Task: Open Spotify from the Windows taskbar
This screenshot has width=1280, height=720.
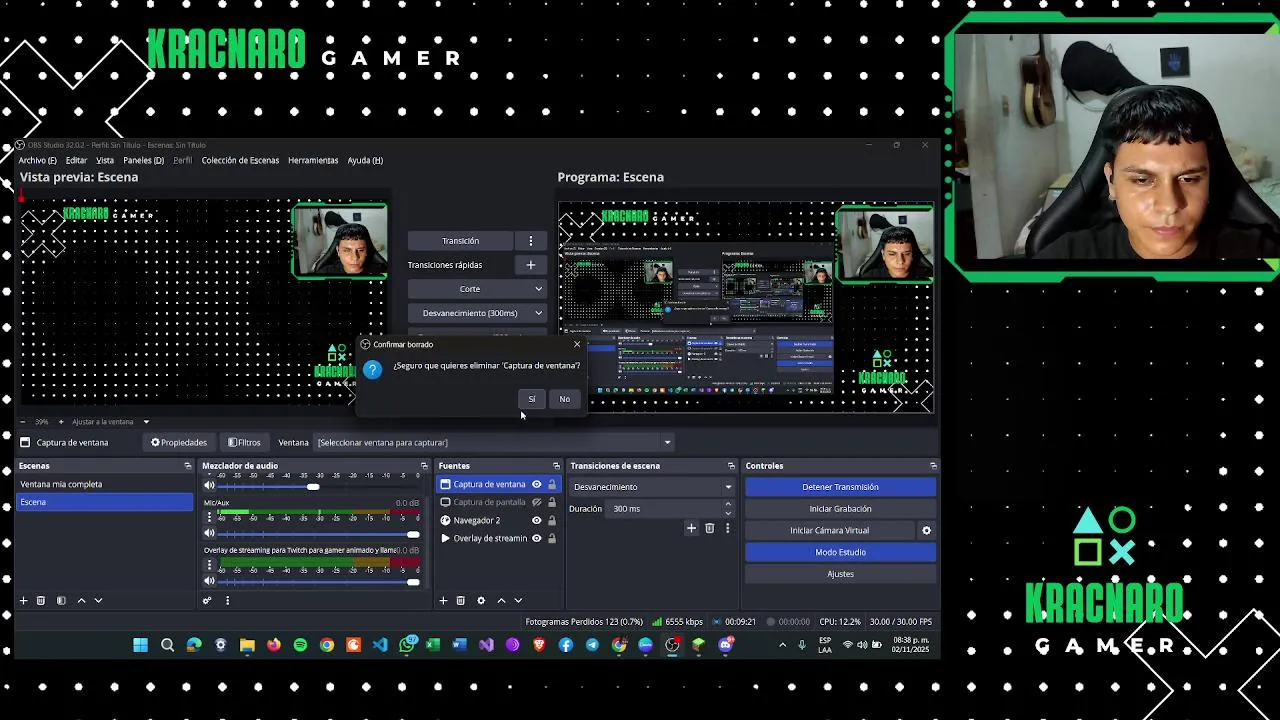Action: 300,645
